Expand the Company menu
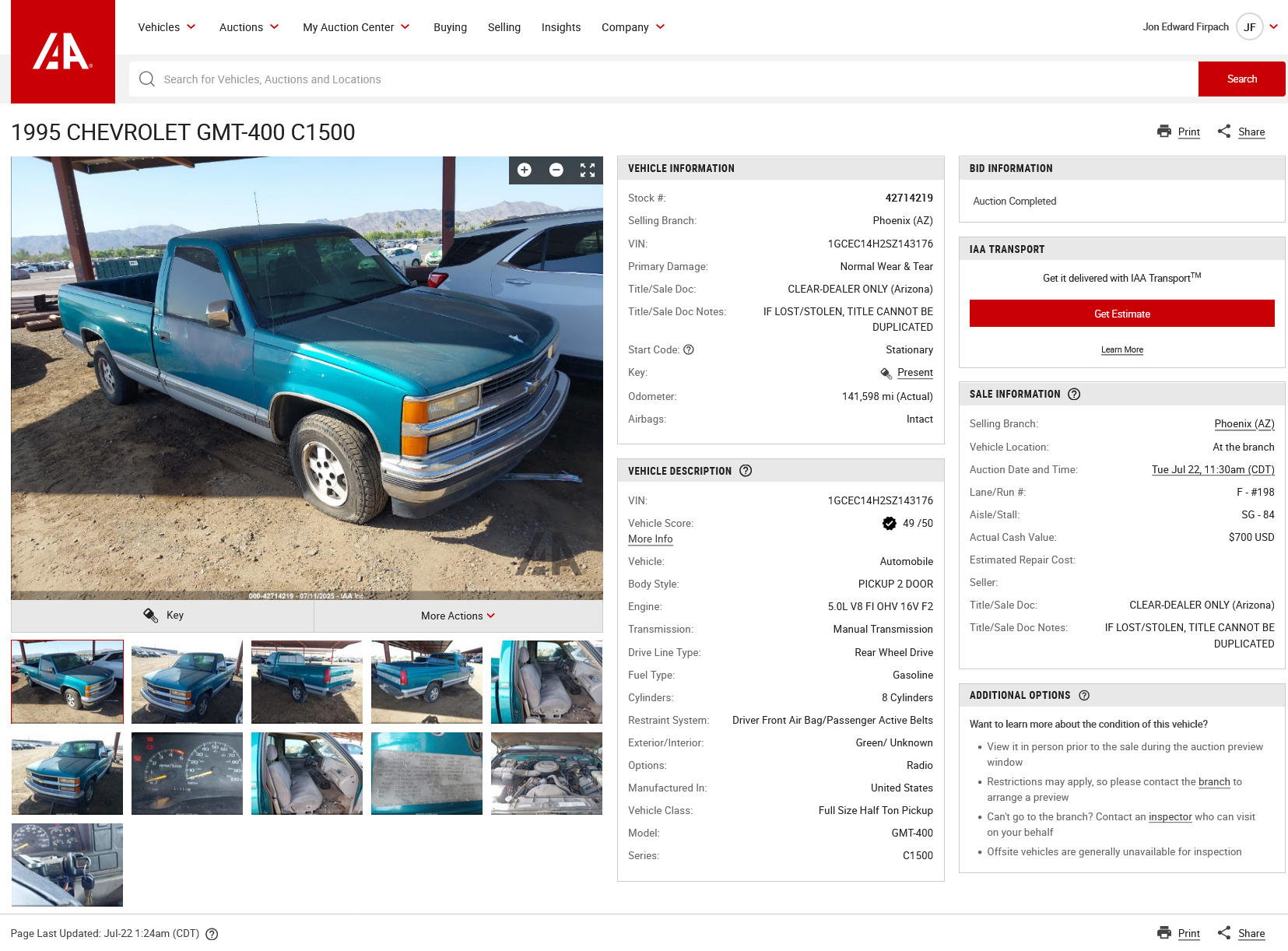 (633, 27)
